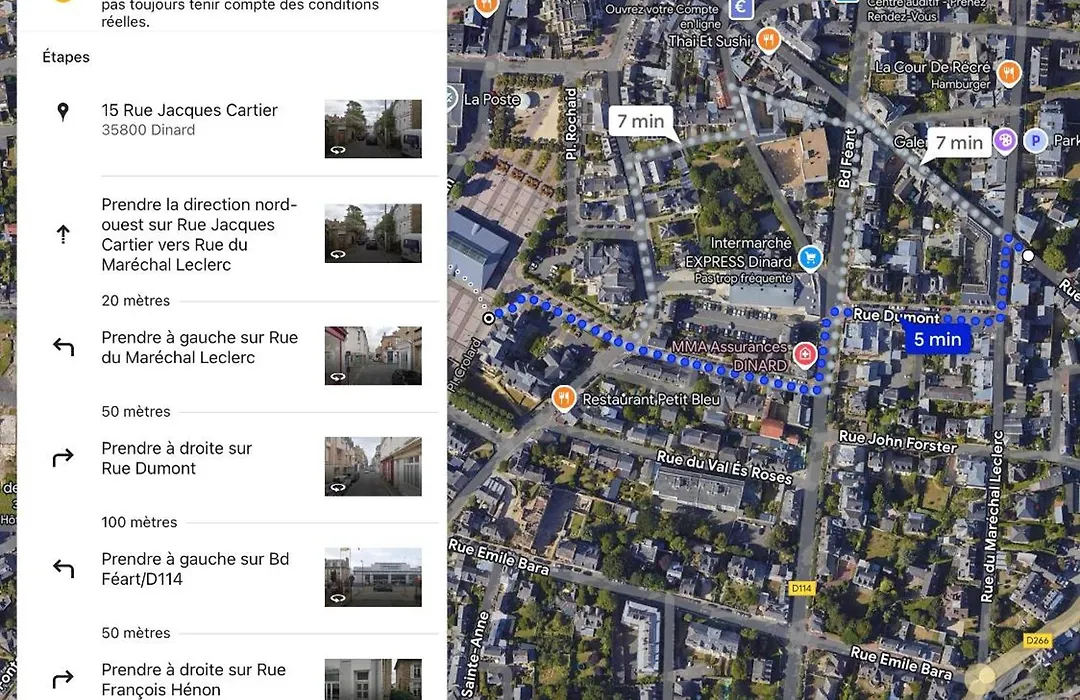Click the turn-left arrow for Rue du Maréchal Leclerc
The image size is (1080, 700).
[x=63, y=347]
